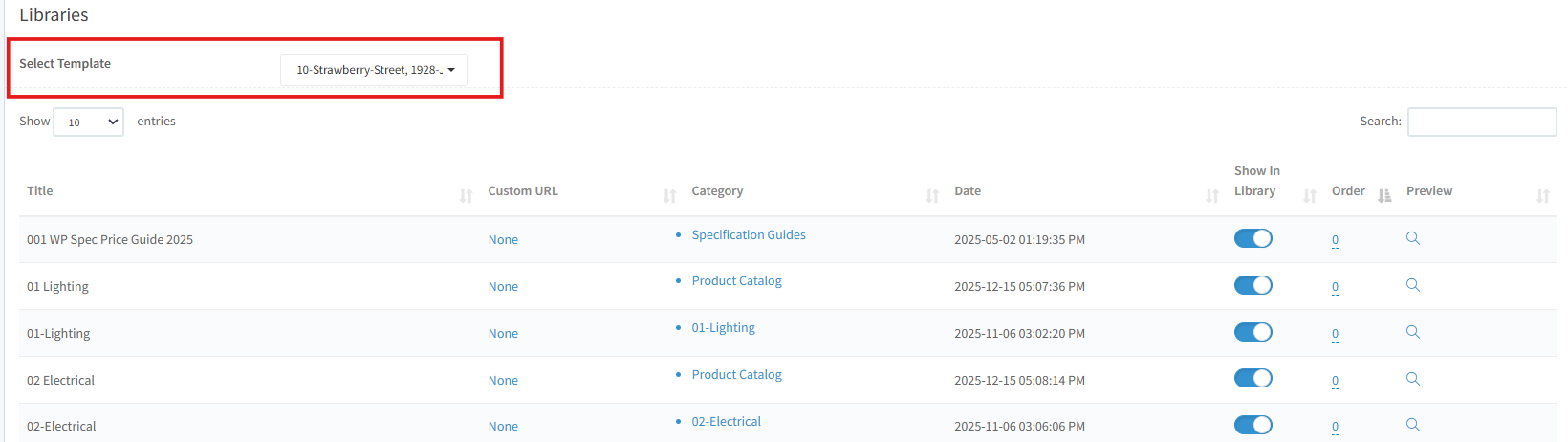The image size is (1568, 442).
Task: Edit the Order value for 001 WP Spec Price Guide
Action: [x=1335, y=240]
